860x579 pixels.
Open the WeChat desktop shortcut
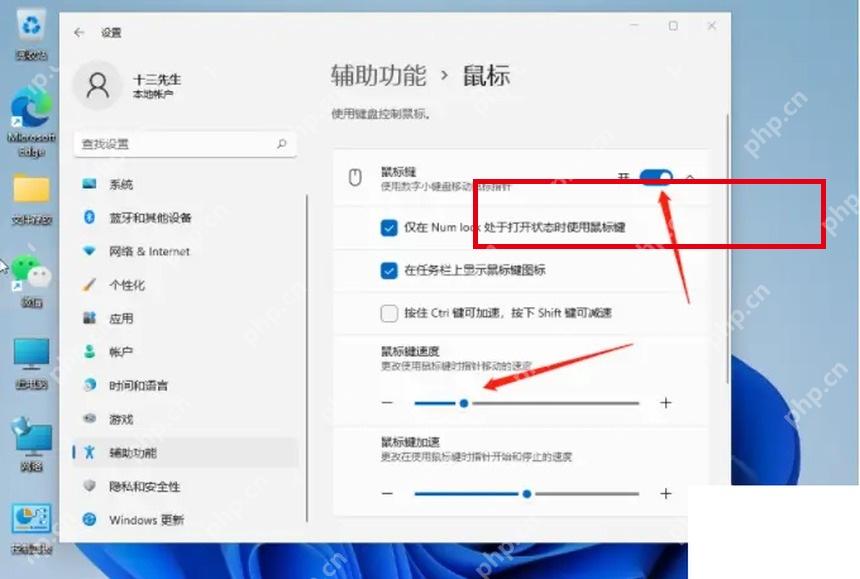pos(31,281)
